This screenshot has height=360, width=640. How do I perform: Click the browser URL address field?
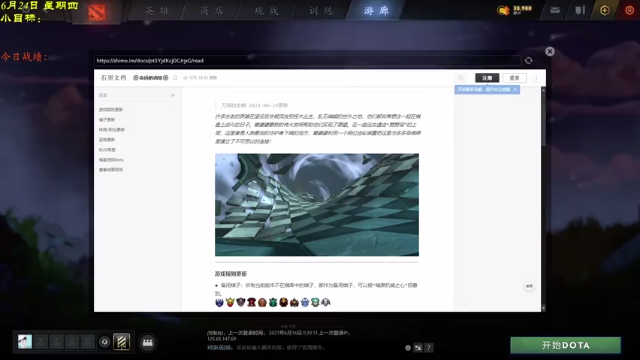click(307, 60)
